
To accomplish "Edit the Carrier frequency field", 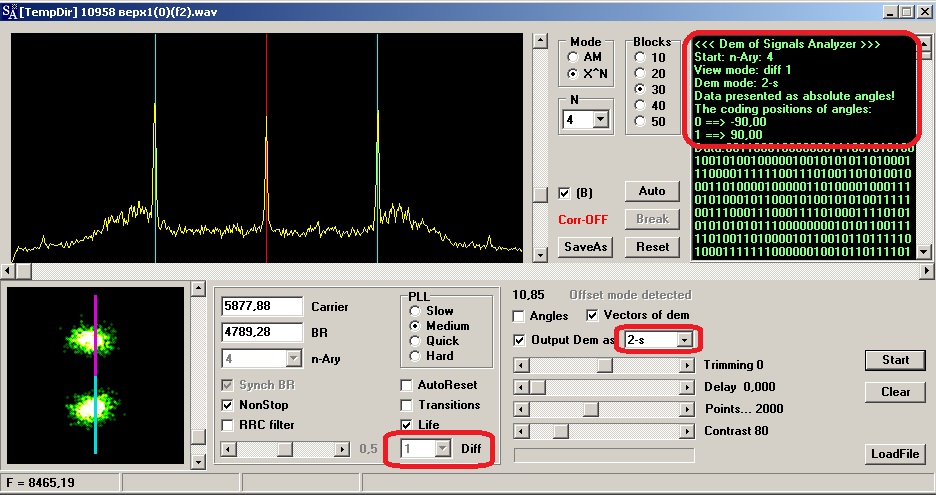I will [262, 306].
